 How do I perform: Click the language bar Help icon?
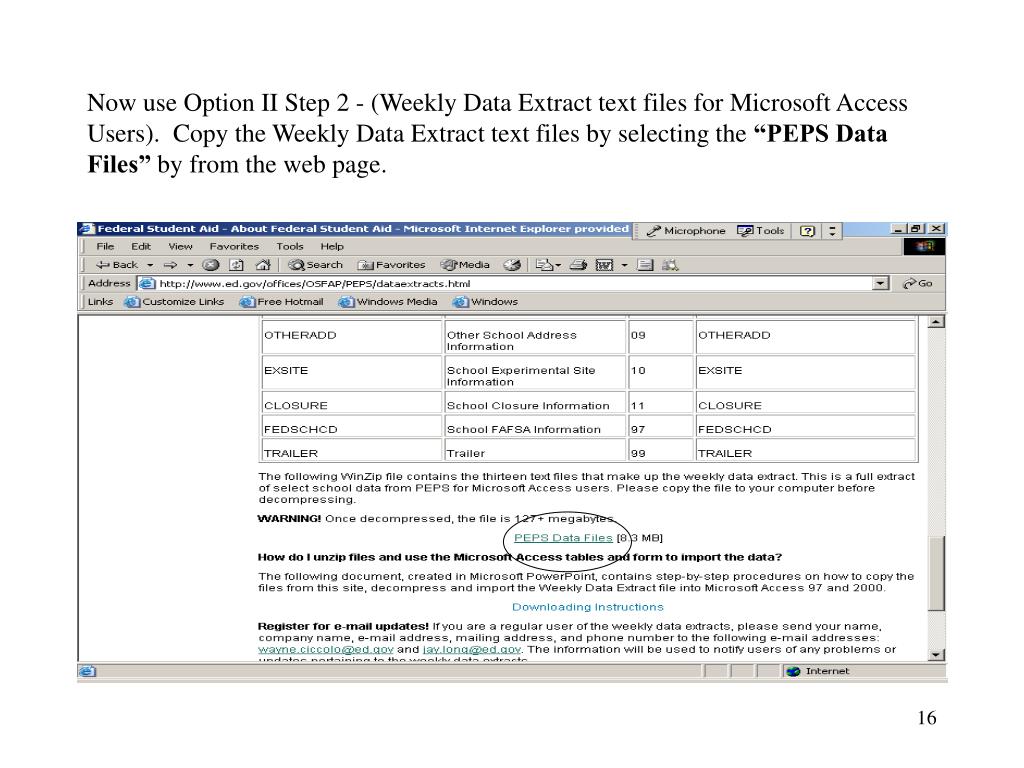point(808,231)
